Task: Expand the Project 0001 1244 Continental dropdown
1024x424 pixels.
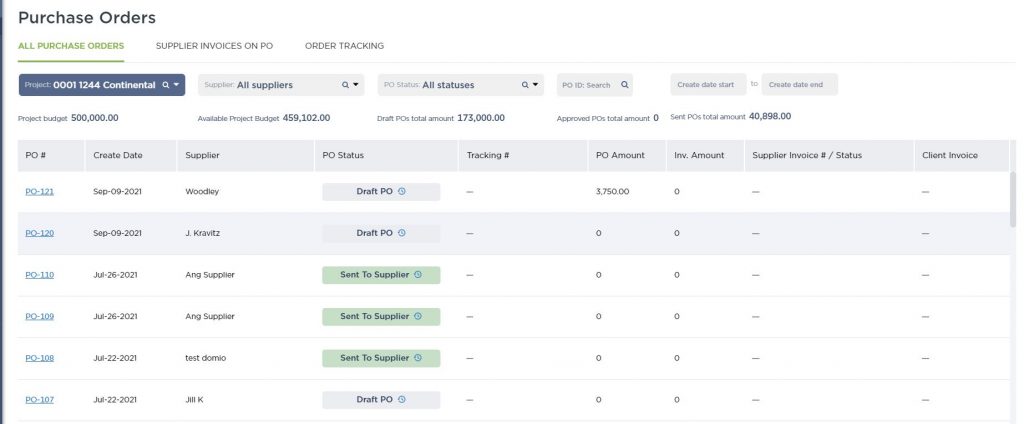Action: 177,85
